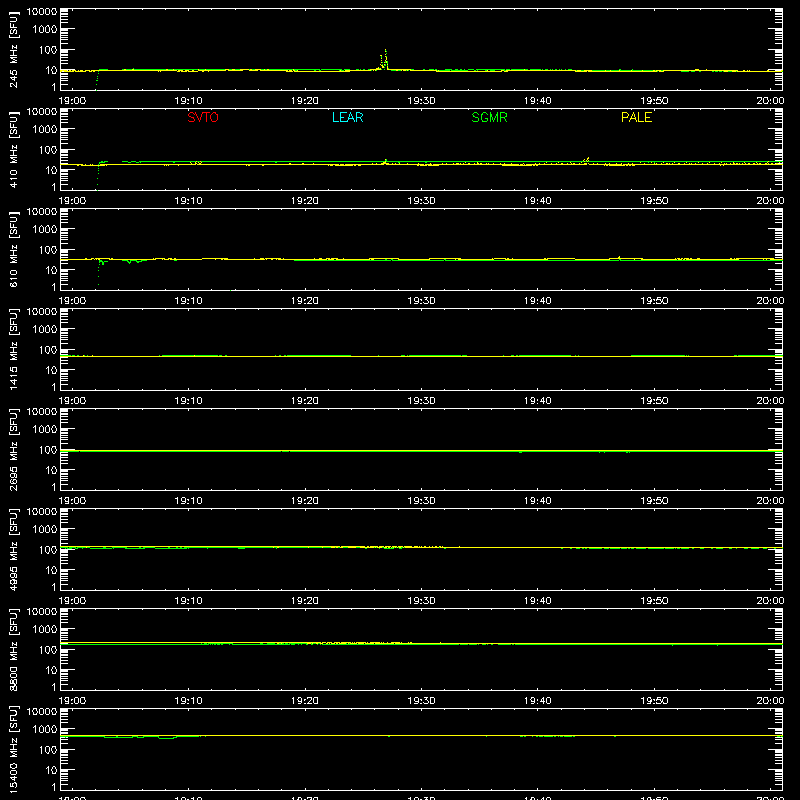800x800 pixels.
Task: Click the 100 y-axis label of 2695 MHz plot
Action: [48, 450]
